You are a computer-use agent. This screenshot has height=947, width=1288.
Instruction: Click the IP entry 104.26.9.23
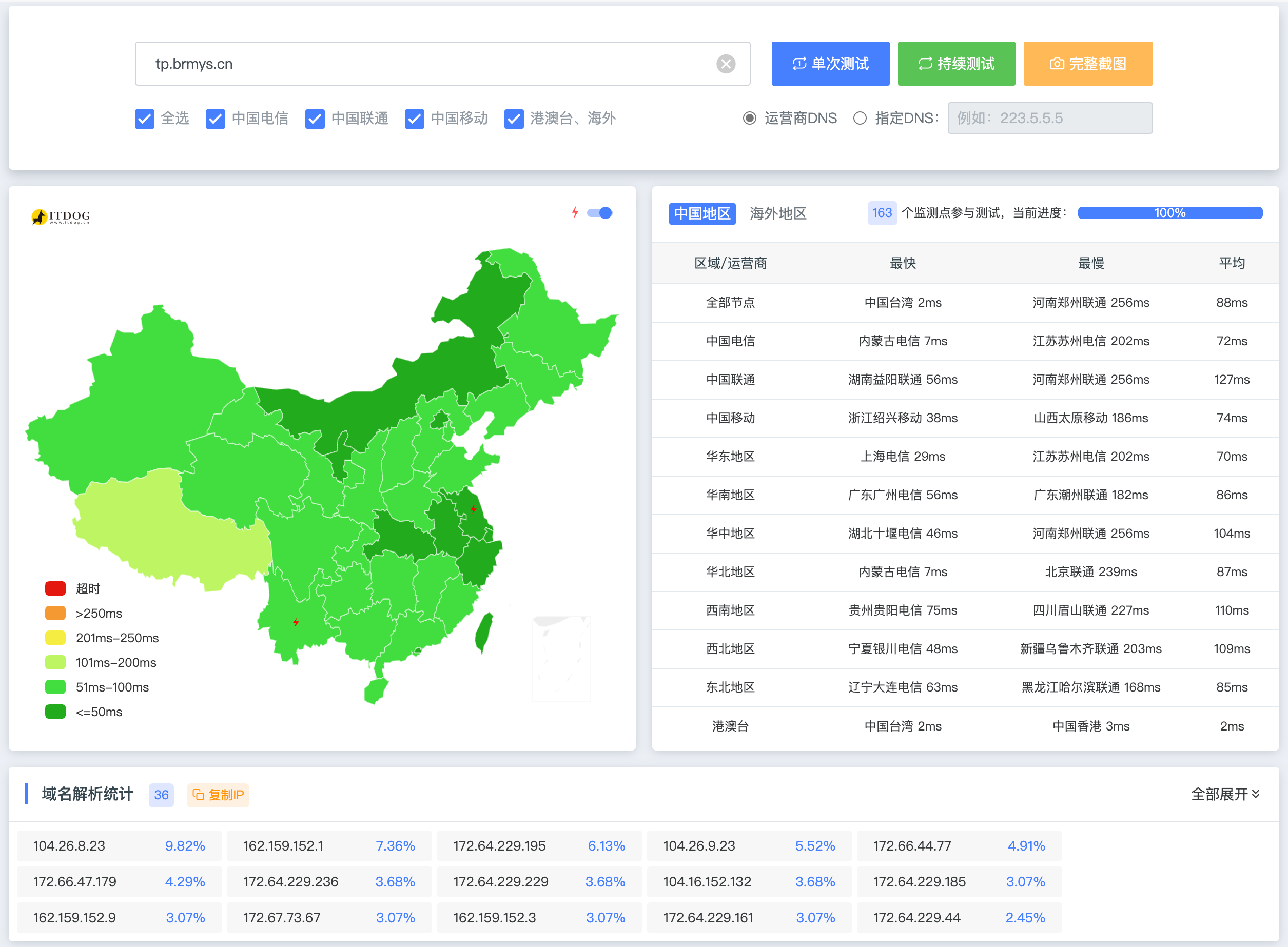point(749,845)
